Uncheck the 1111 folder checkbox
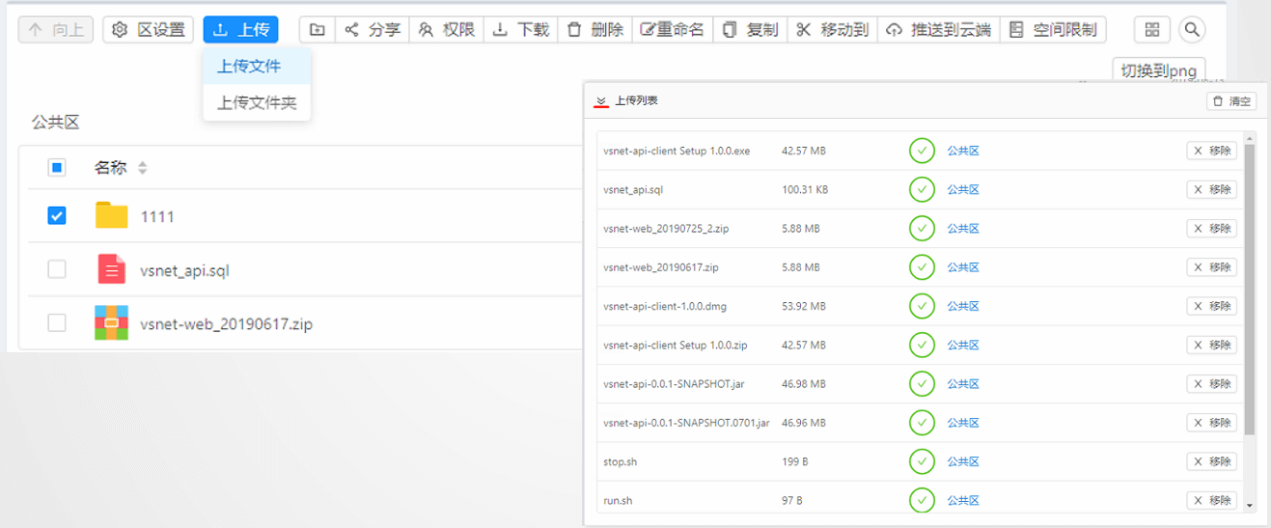Screen dimensions: 1271x528 [x=57, y=216]
